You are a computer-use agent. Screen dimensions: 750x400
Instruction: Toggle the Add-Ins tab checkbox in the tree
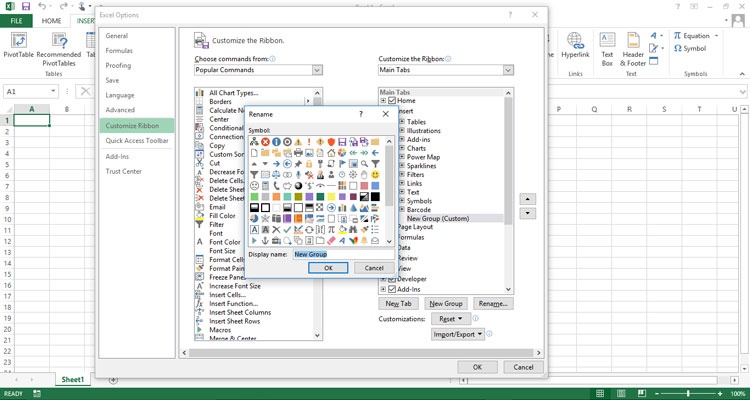(392, 289)
